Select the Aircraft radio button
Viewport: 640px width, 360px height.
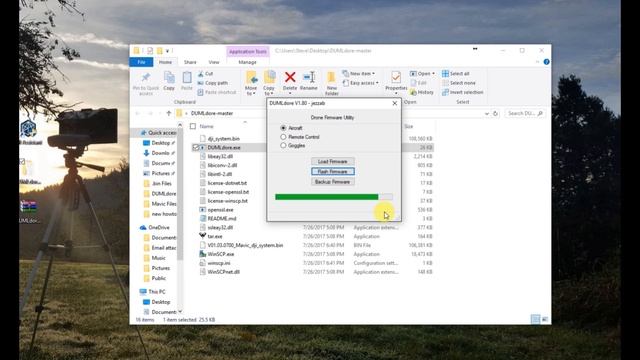(283, 128)
